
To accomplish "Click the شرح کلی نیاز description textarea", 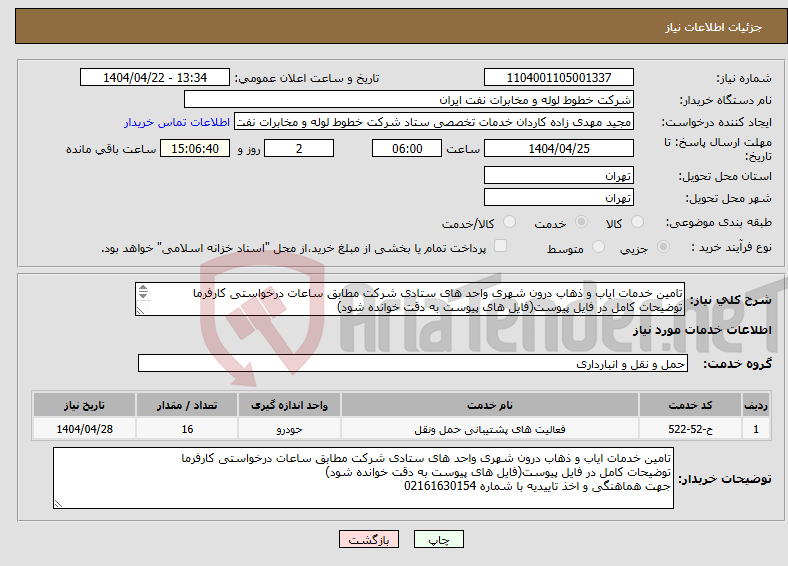I will pyautogui.click(x=410, y=299).
